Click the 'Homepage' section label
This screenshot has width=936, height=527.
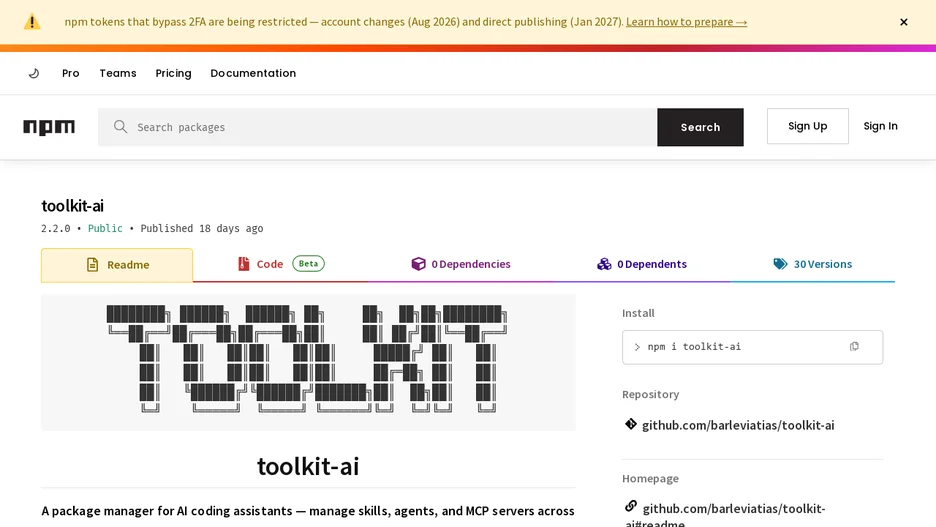pos(650,479)
